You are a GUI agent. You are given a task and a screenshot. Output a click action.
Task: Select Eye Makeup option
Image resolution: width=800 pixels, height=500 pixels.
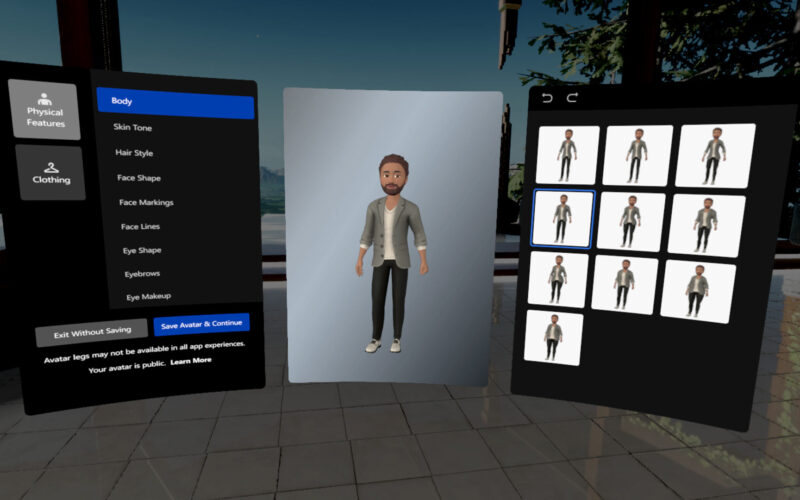[148, 296]
